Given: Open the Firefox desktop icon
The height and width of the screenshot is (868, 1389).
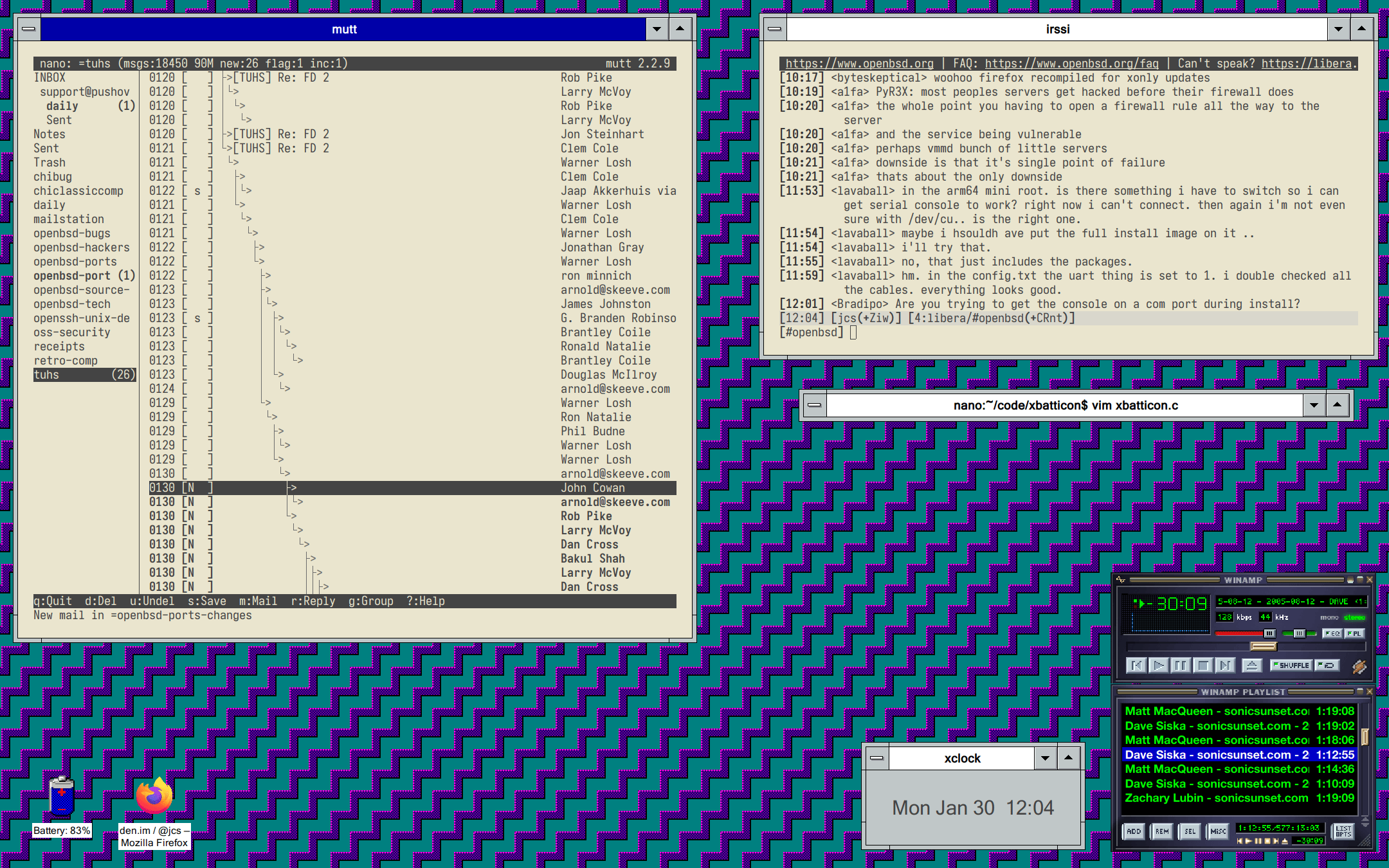Looking at the screenshot, I should tap(154, 796).
